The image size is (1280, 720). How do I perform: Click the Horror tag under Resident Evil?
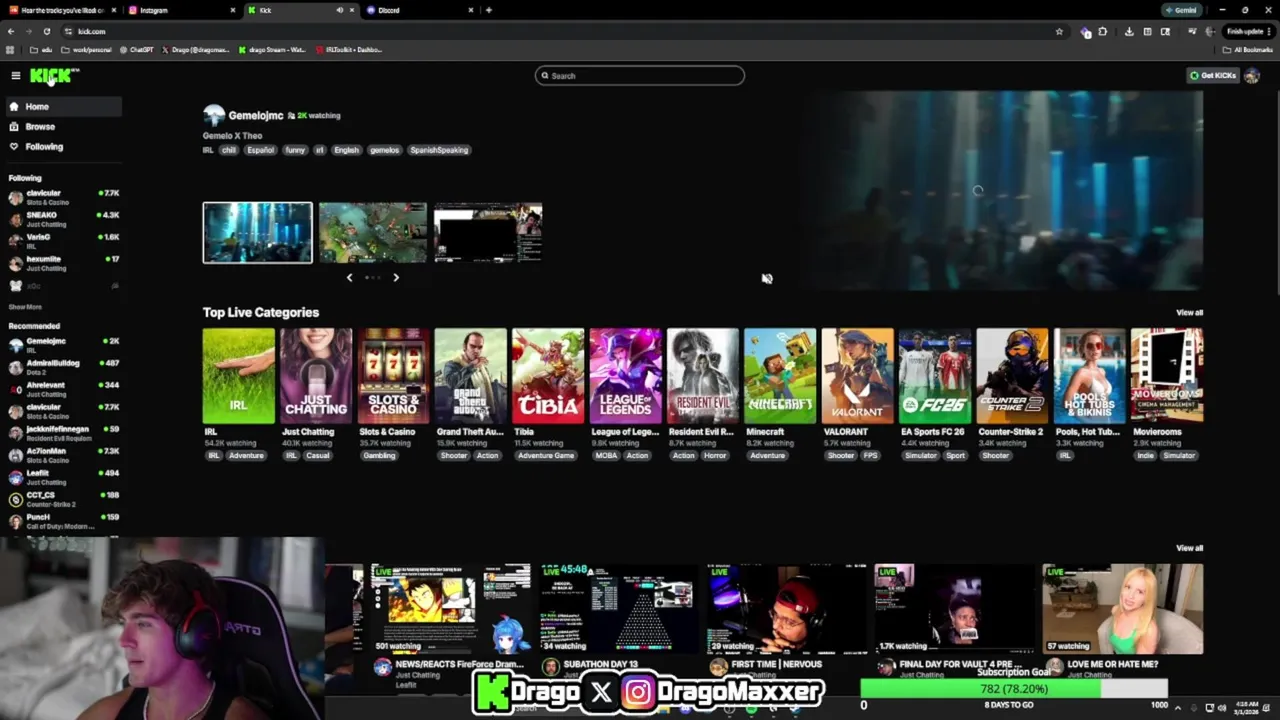click(715, 456)
